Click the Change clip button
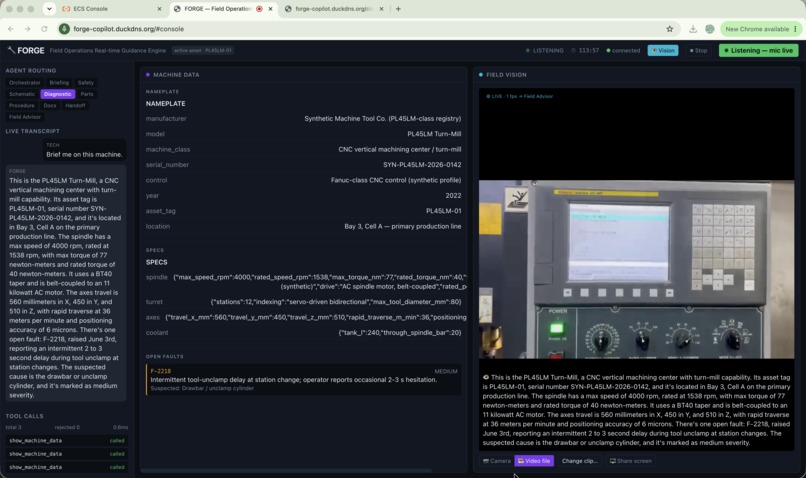The height and width of the screenshot is (478, 806). (579, 461)
